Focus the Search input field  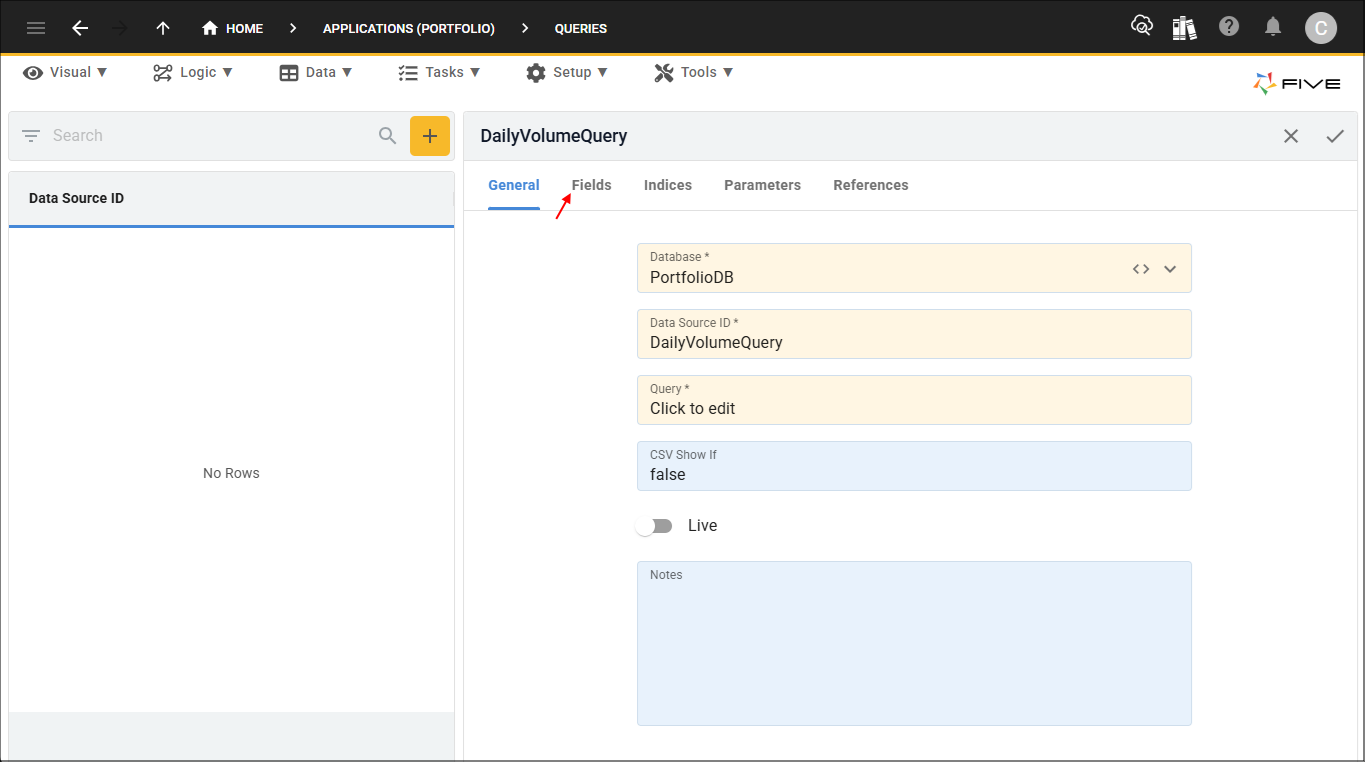(x=210, y=136)
